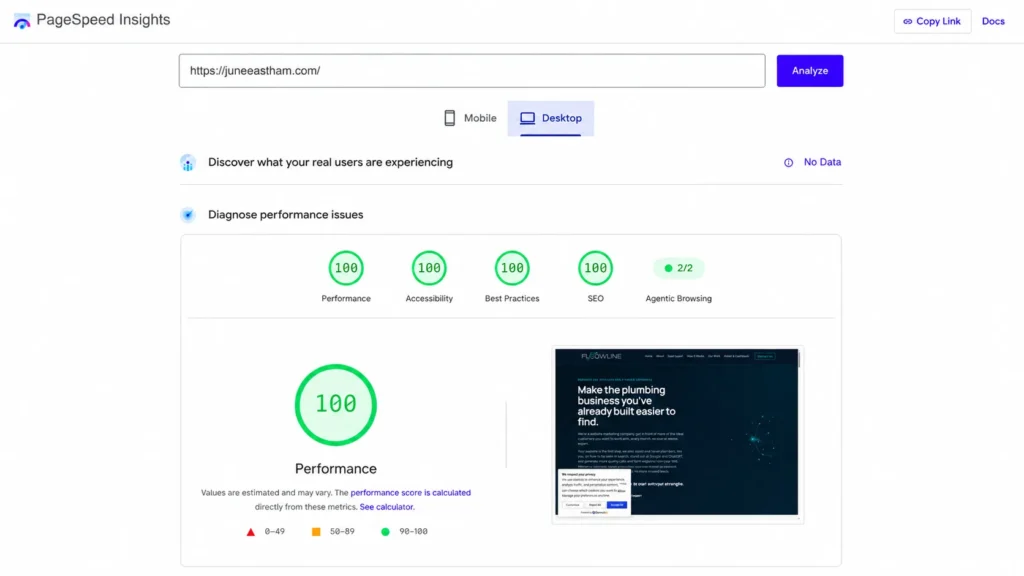
Task: Jump to the Accessibility score gauge
Action: tap(429, 268)
